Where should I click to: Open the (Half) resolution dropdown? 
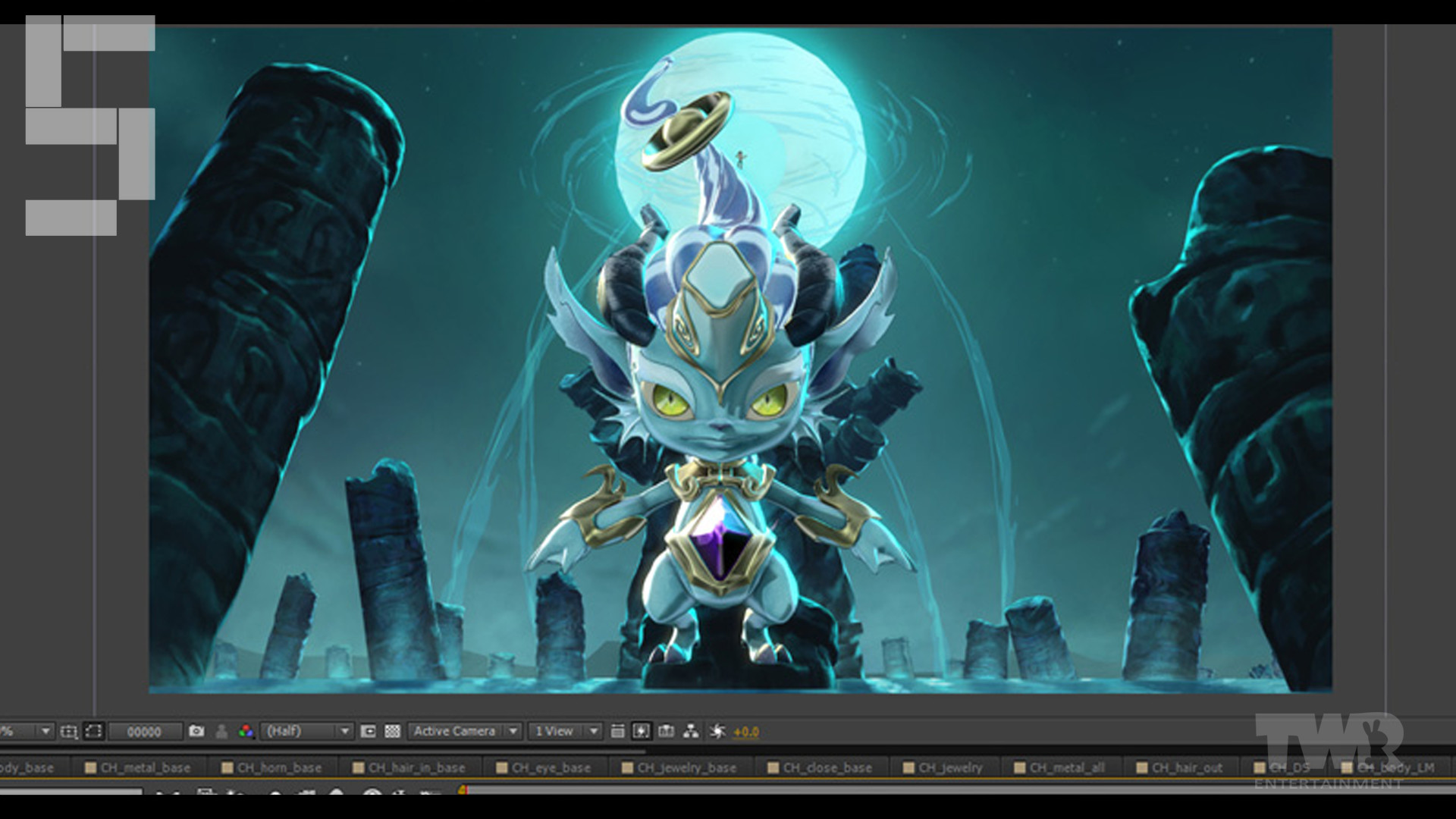[x=345, y=732]
